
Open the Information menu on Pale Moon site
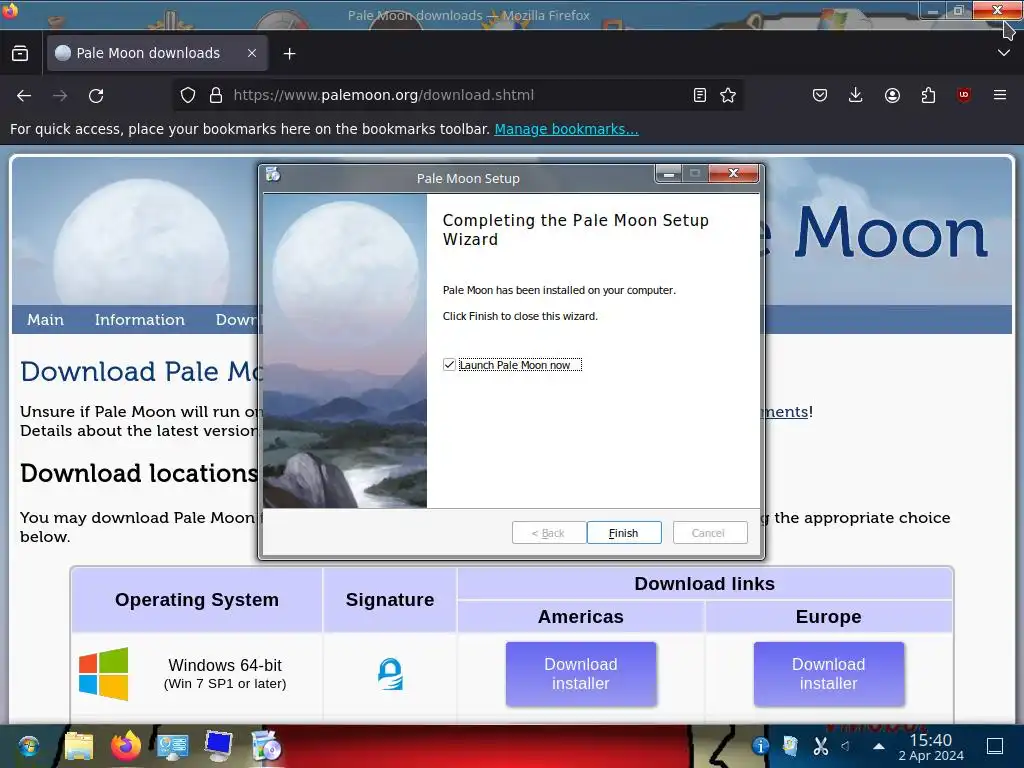(x=140, y=319)
